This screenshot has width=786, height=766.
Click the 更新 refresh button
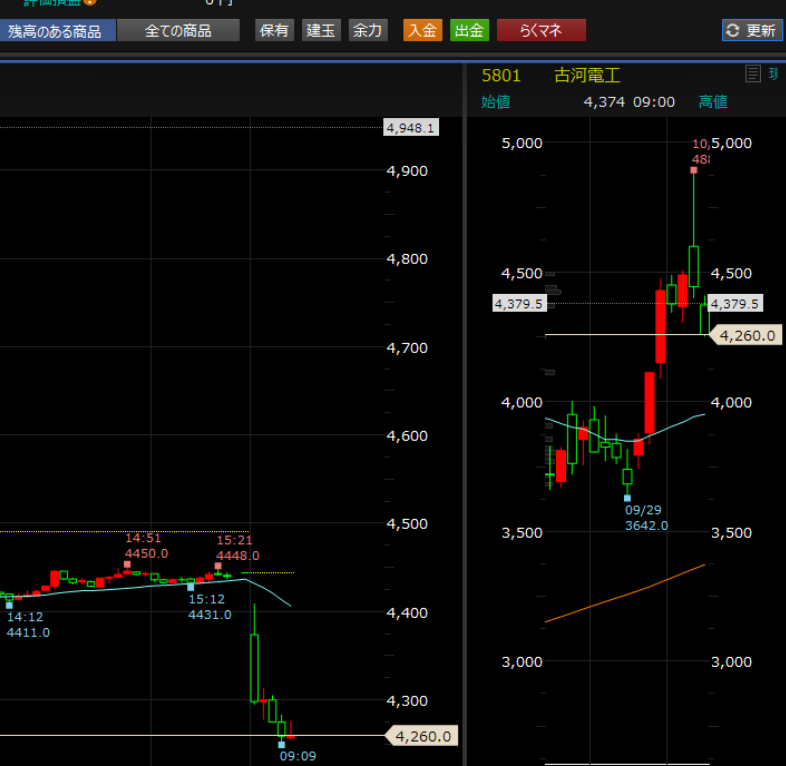coord(752,31)
